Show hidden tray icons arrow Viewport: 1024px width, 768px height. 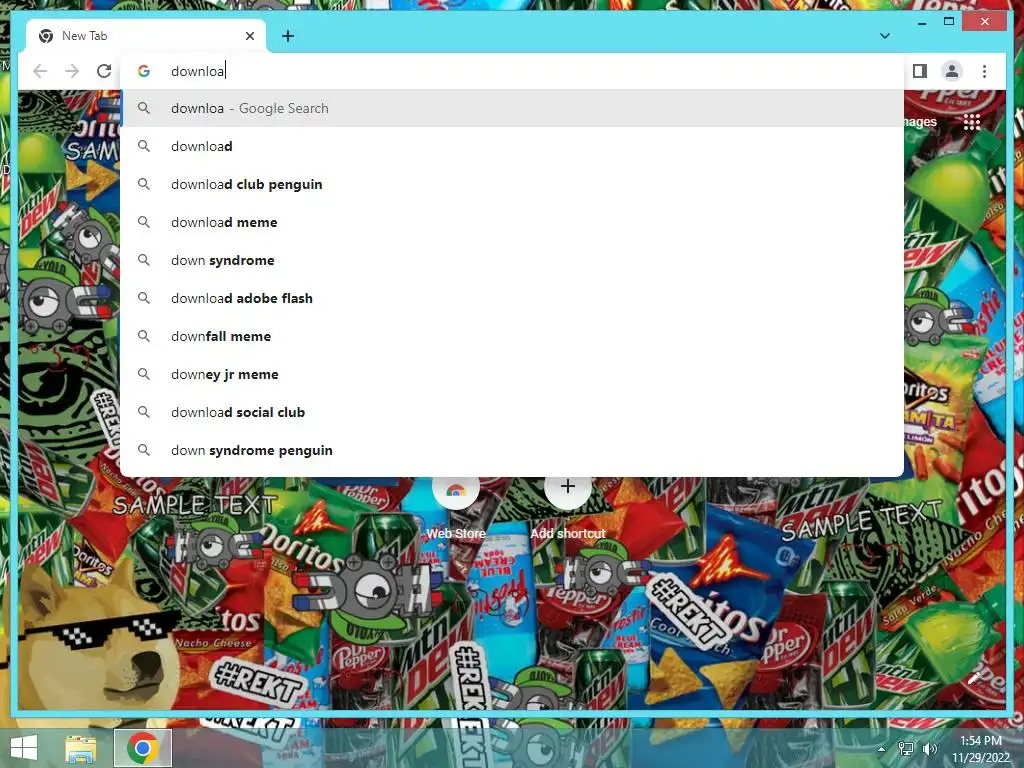coord(881,749)
